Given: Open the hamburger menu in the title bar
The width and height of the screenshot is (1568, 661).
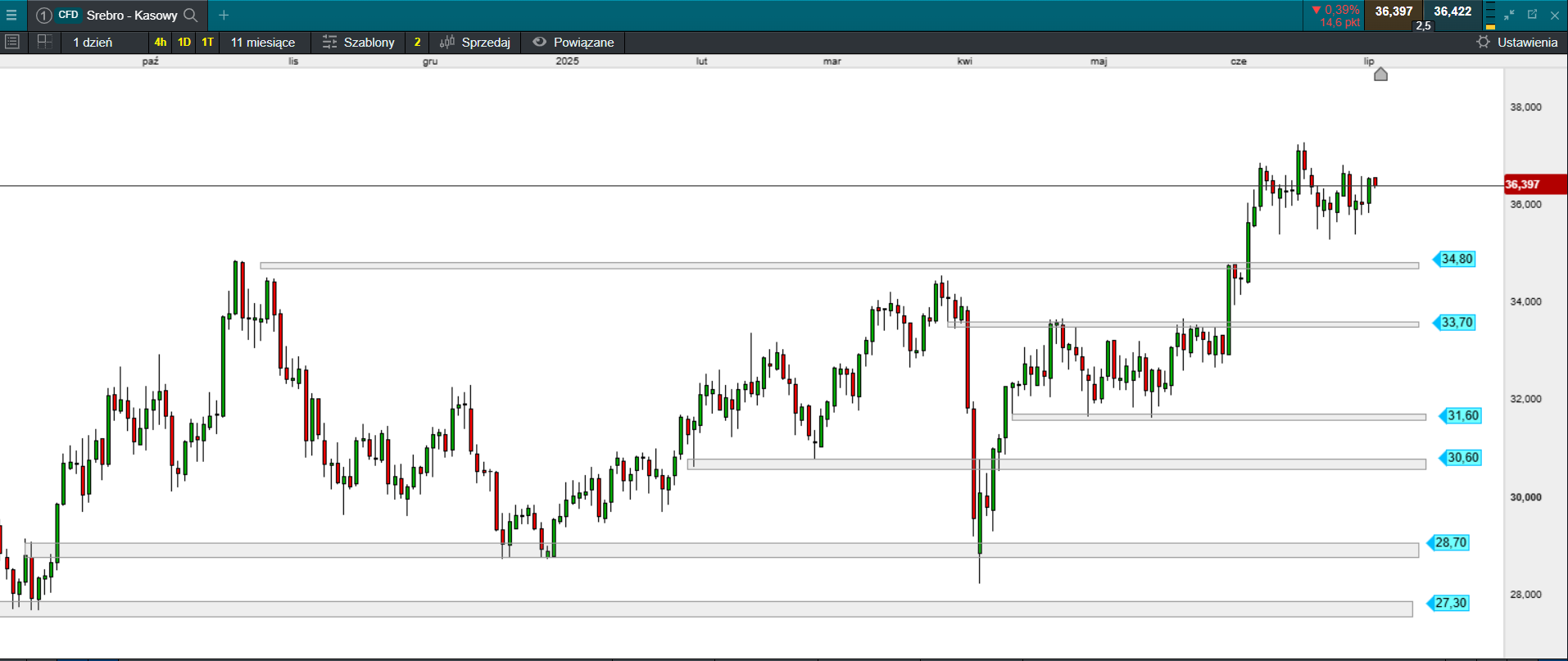Looking at the screenshot, I should click(11, 15).
